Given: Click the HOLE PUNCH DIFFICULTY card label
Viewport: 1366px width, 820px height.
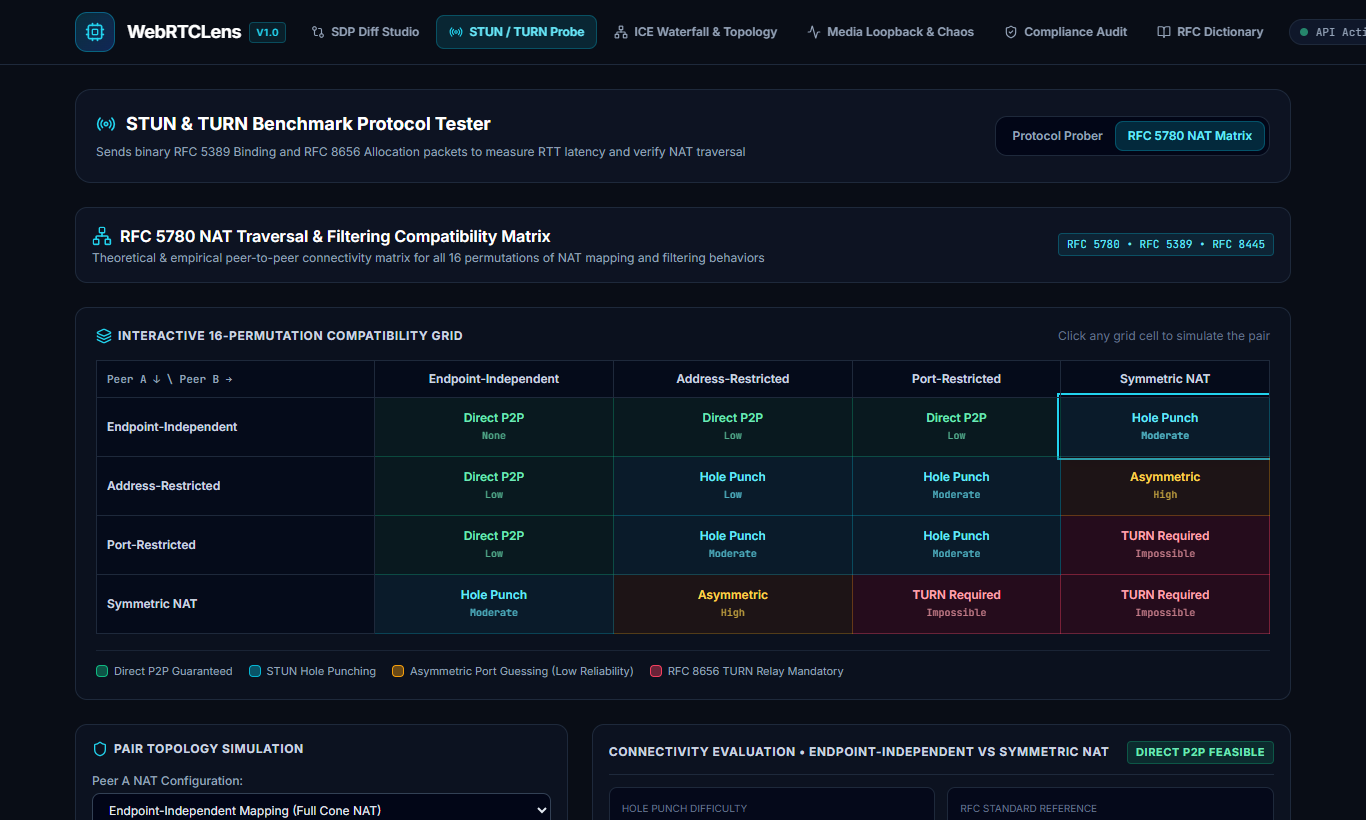Looking at the screenshot, I should click(x=684, y=808).
